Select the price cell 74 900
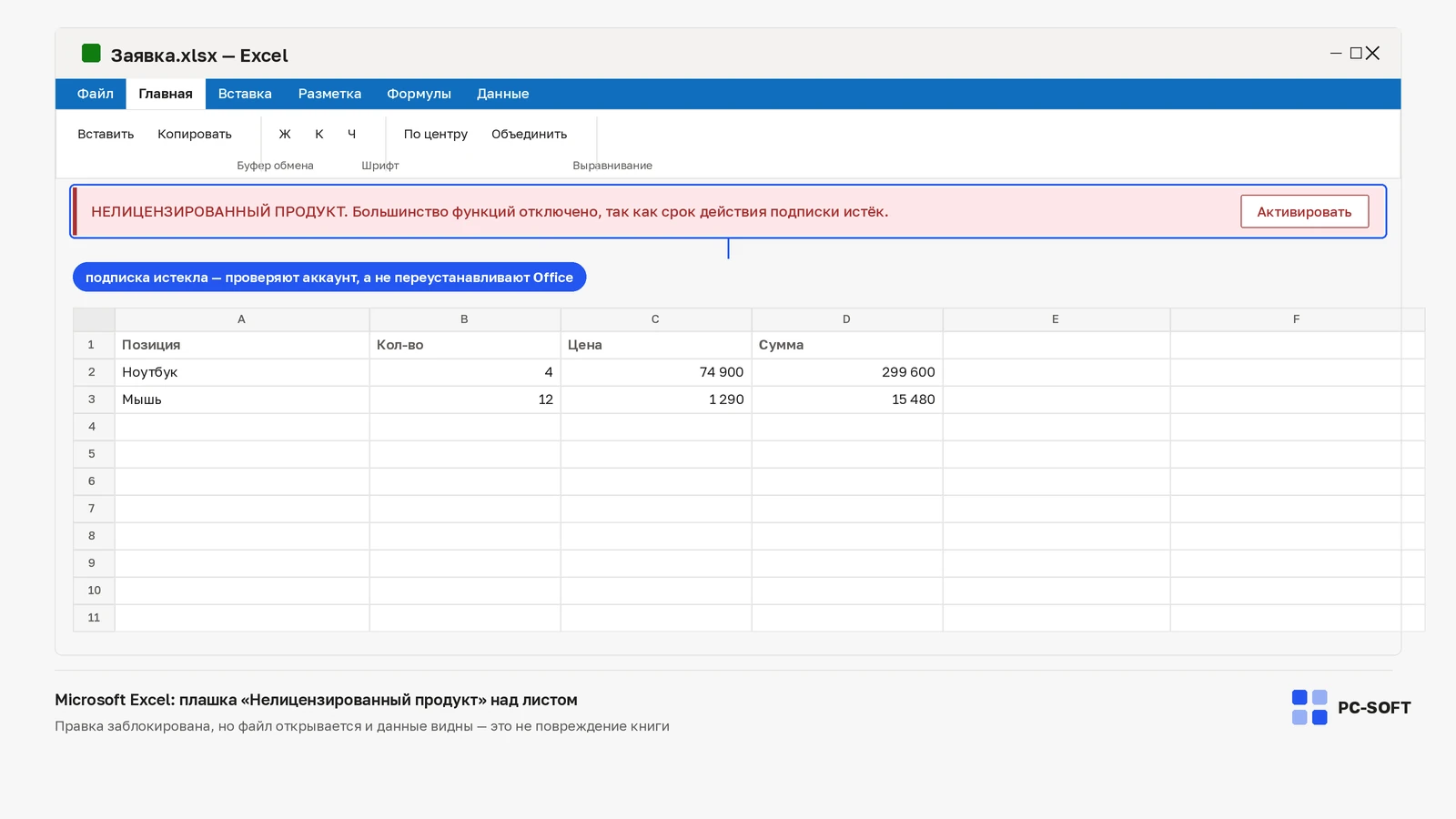Image resolution: width=1456 pixels, height=819 pixels. click(x=656, y=372)
